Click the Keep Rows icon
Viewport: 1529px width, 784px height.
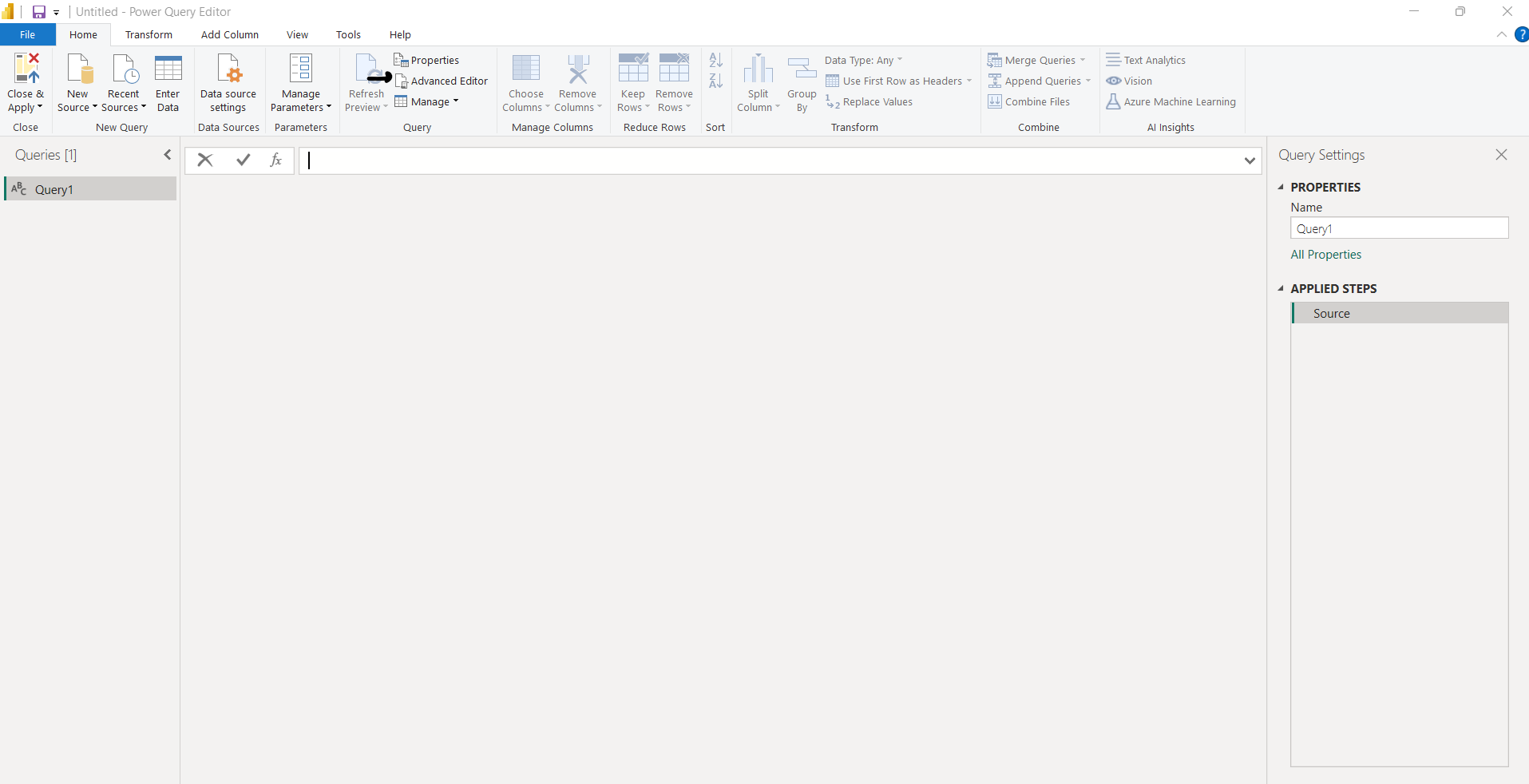tap(633, 69)
